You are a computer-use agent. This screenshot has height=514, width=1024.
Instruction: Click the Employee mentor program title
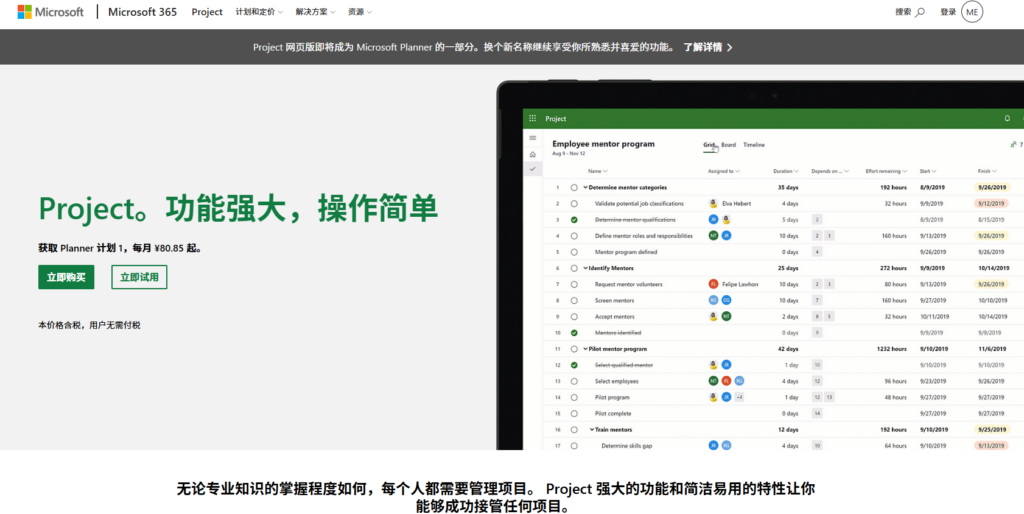[603, 144]
